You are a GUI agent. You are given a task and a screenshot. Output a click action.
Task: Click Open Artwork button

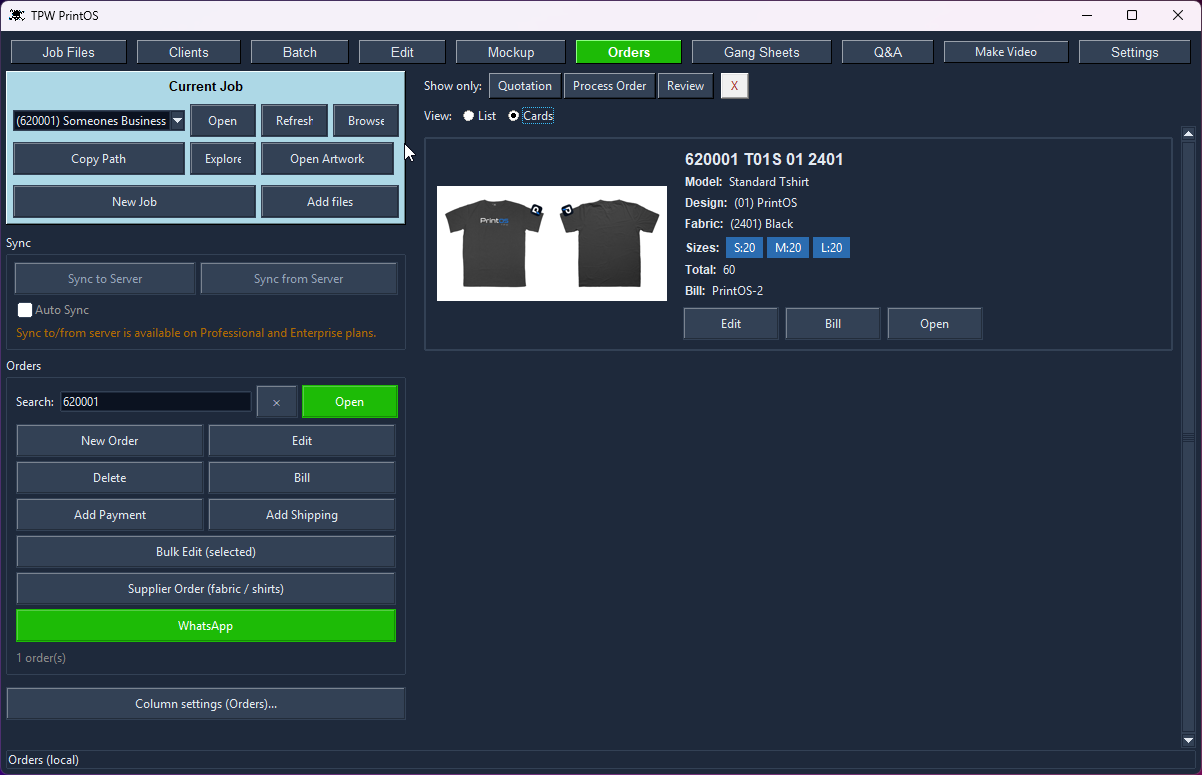click(x=328, y=159)
